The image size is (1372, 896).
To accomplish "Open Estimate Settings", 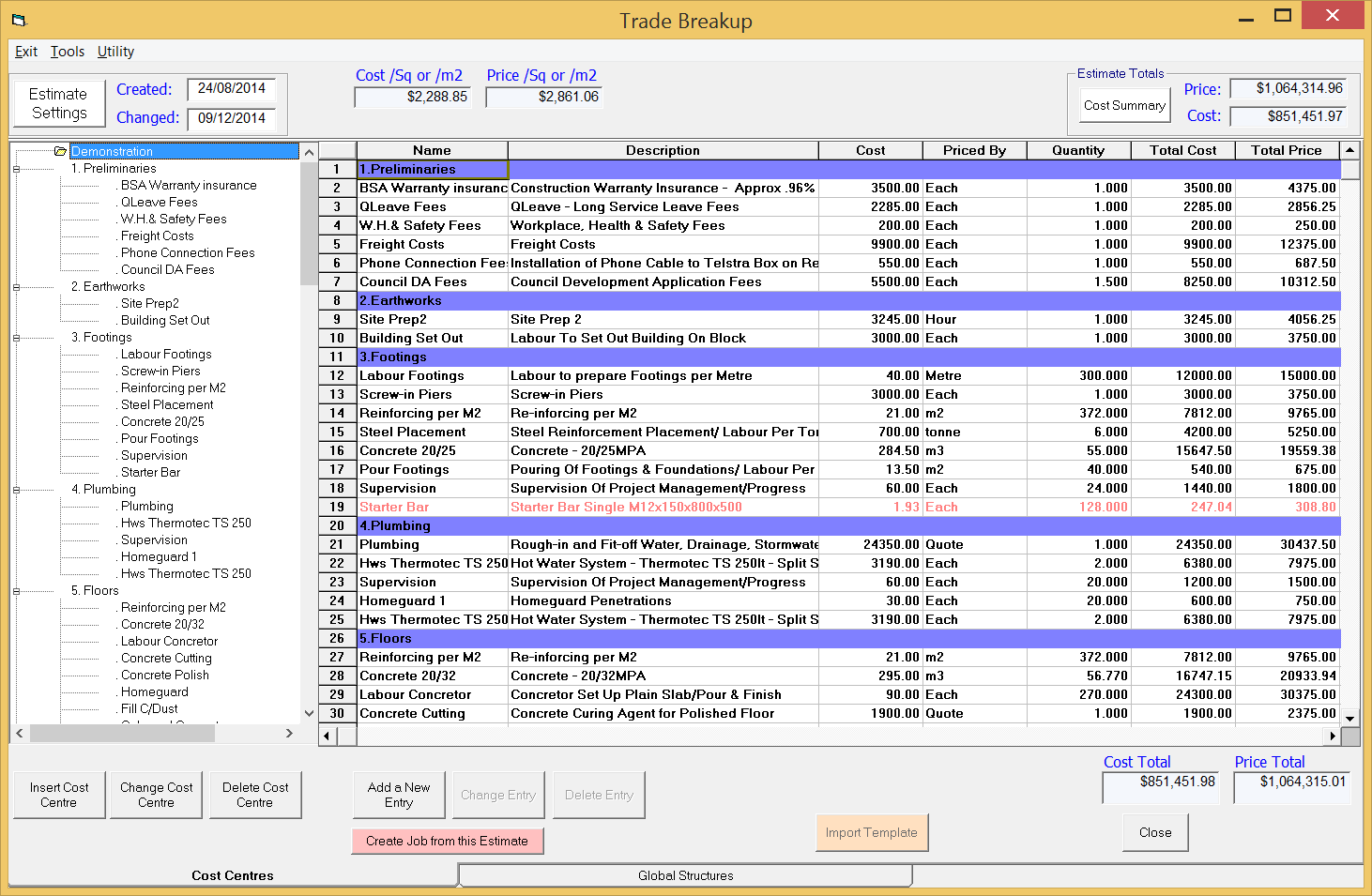I will (x=58, y=103).
